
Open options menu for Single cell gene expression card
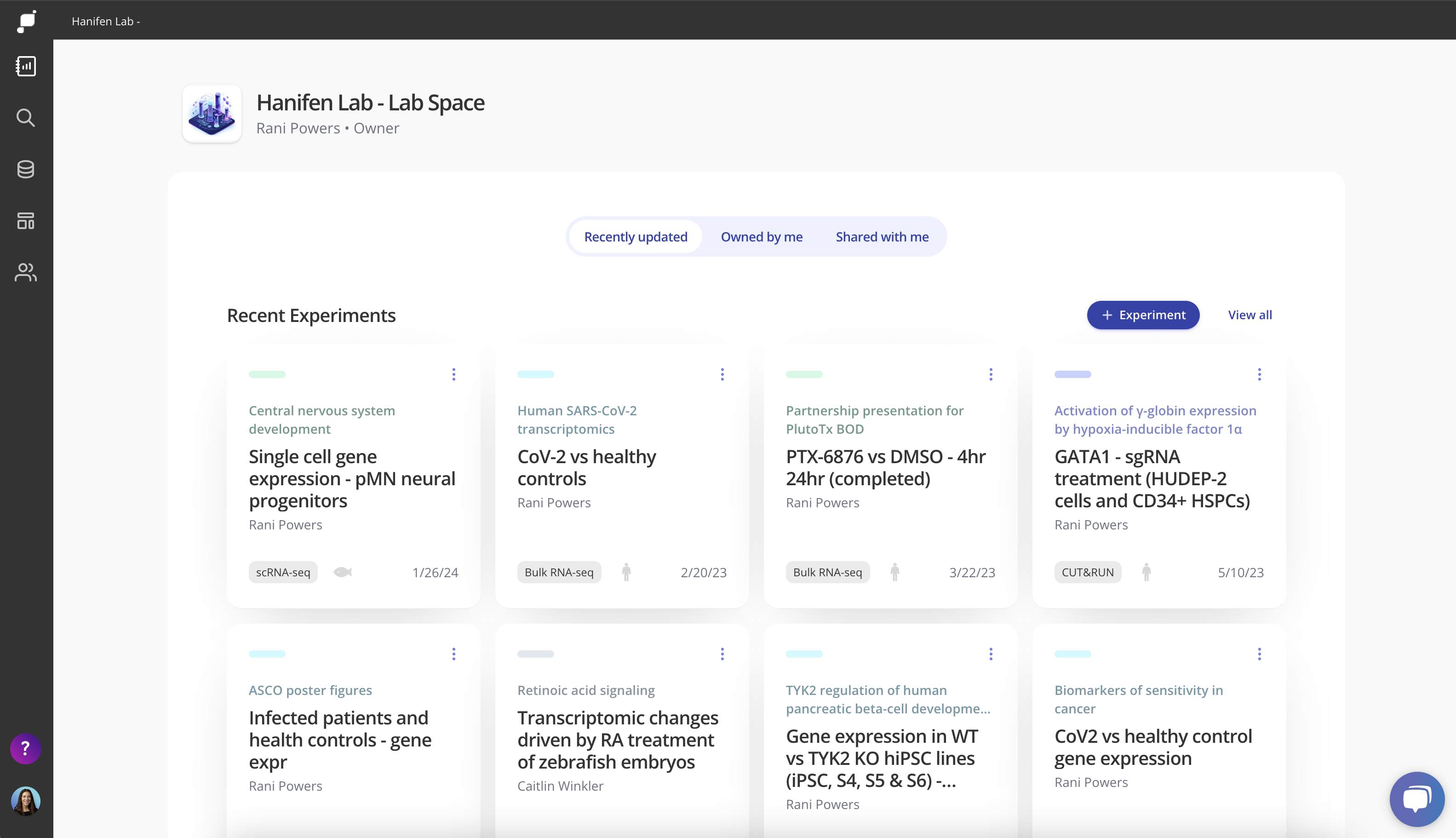(x=453, y=375)
